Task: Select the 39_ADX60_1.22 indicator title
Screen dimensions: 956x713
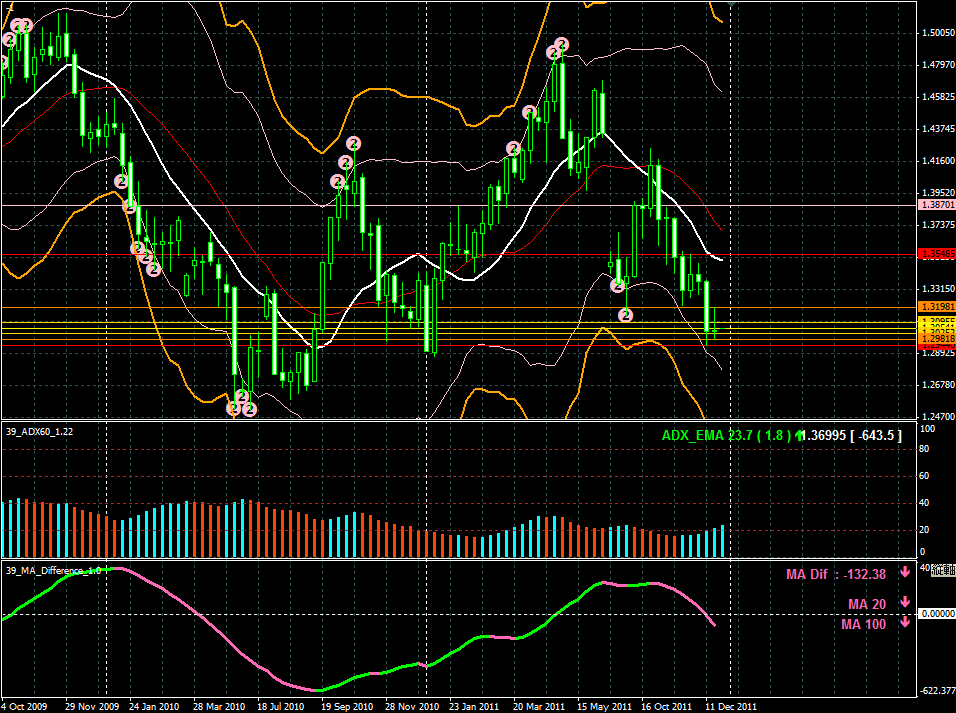Action: pyautogui.click(x=39, y=430)
